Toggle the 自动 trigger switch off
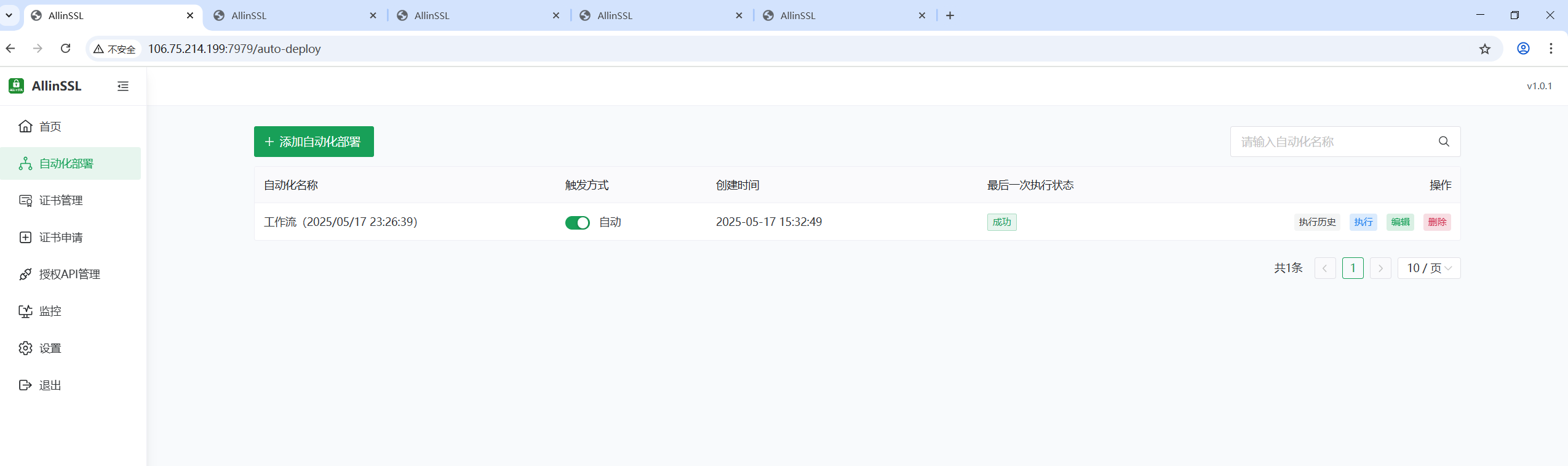Screen dimensions: 1568x466 pyautogui.click(x=577, y=222)
